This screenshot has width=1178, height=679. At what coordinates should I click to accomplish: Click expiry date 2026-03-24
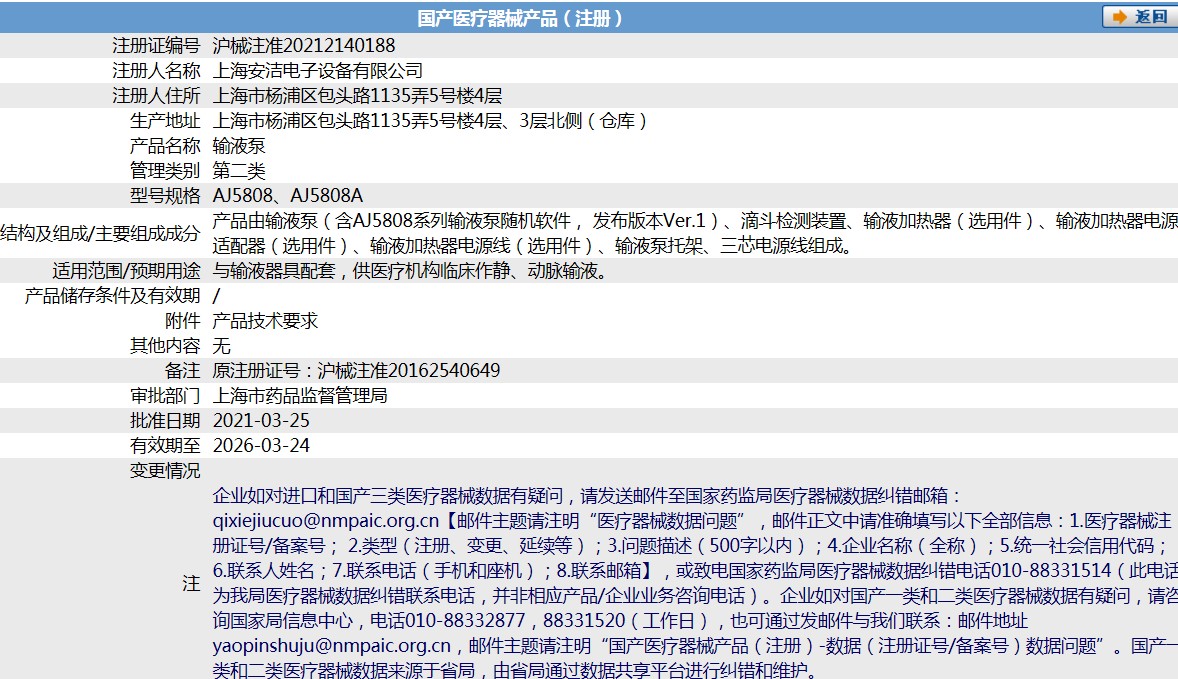pos(261,445)
